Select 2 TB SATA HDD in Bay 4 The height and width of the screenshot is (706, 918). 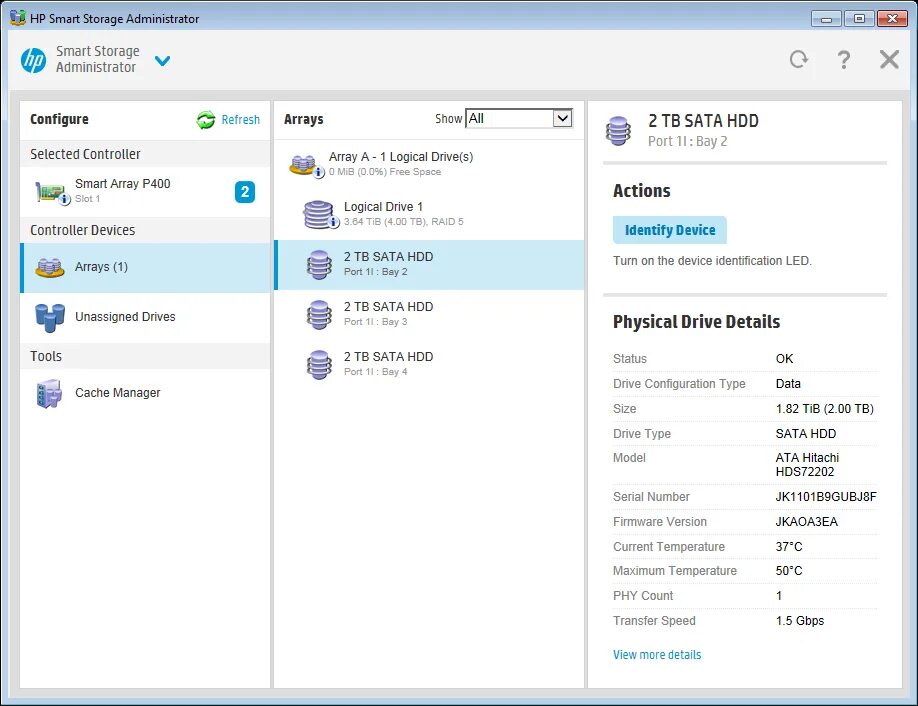[429, 364]
